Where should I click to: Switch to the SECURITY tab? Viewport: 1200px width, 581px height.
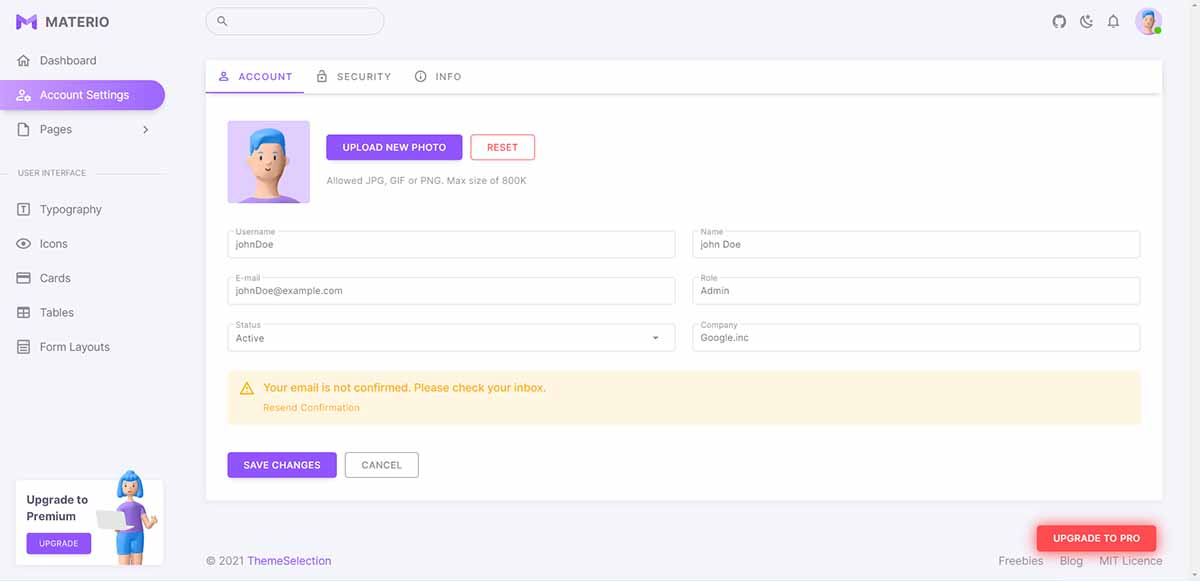coord(353,76)
